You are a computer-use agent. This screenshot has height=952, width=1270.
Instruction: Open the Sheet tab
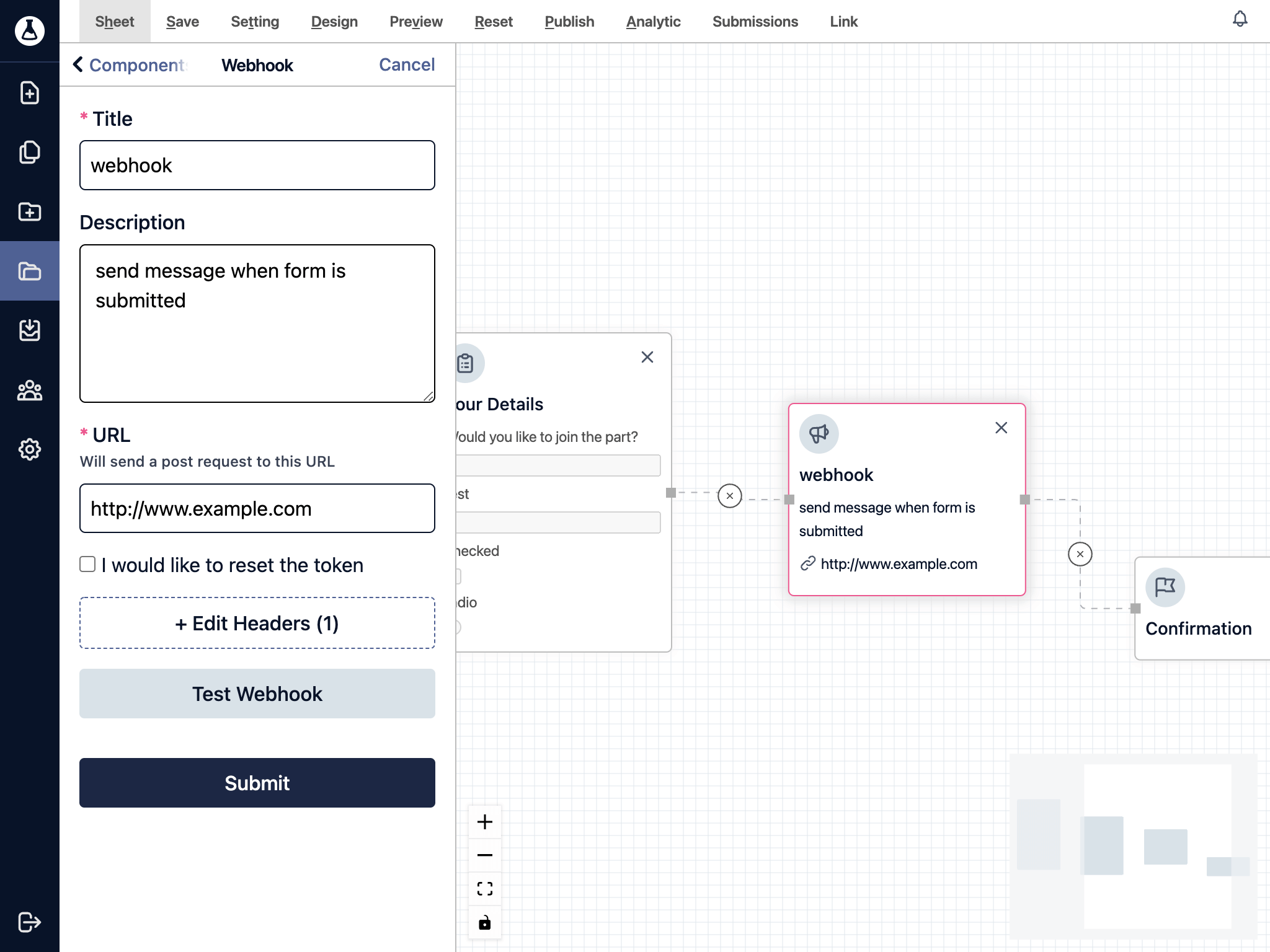point(115,22)
